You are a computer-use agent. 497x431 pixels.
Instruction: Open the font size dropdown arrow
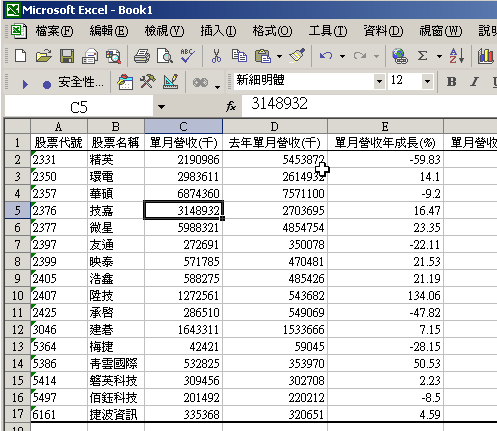pyautogui.click(x=427, y=81)
